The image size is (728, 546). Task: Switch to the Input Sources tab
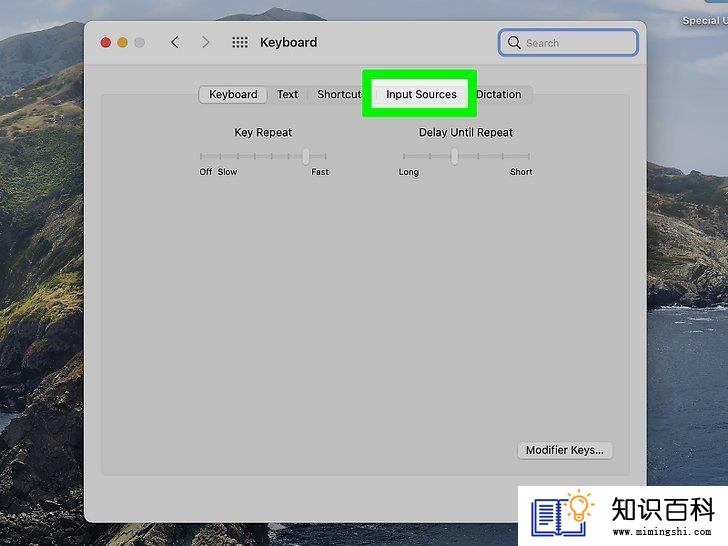[x=421, y=94]
